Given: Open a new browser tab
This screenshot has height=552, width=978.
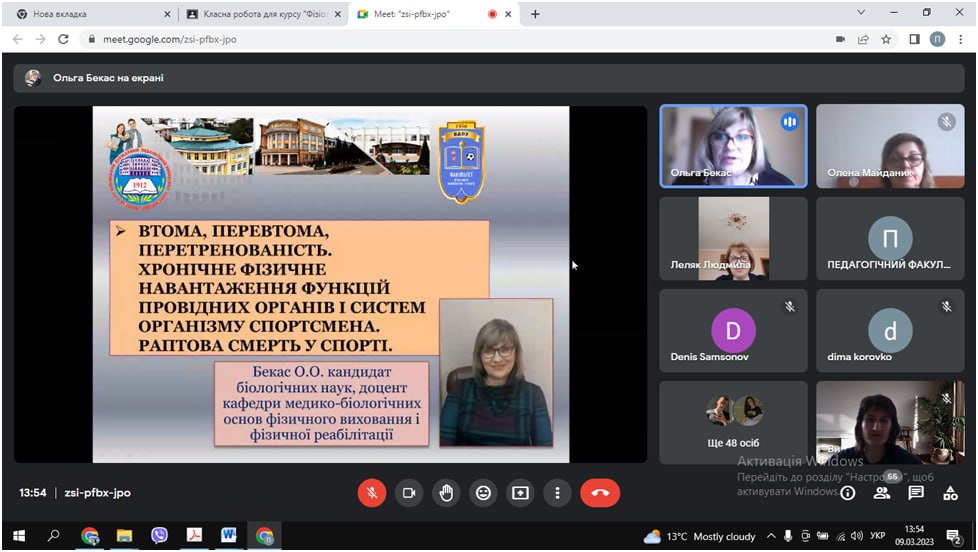Looking at the screenshot, I should [x=535, y=14].
